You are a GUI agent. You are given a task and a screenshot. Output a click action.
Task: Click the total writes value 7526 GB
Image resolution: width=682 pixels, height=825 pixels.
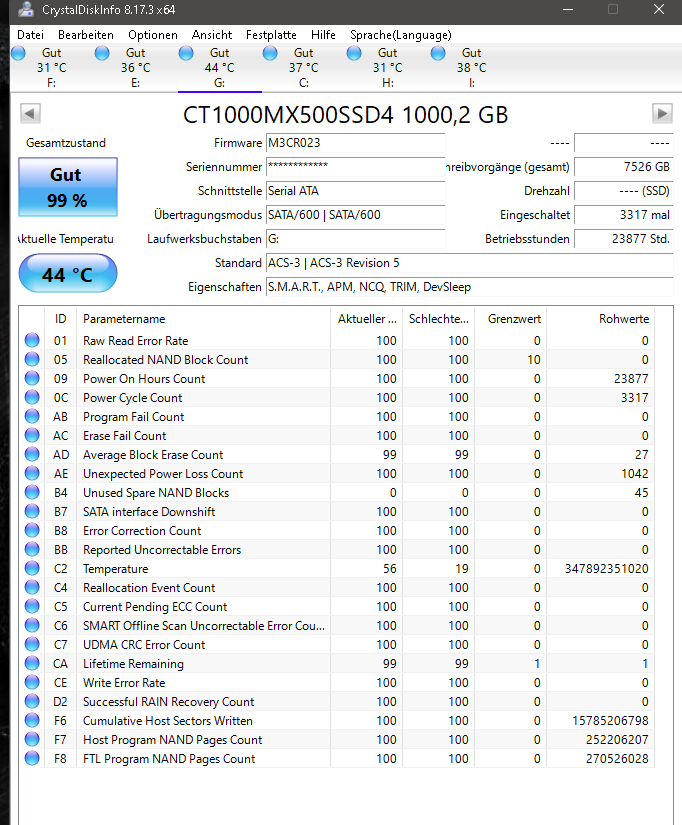point(624,167)
